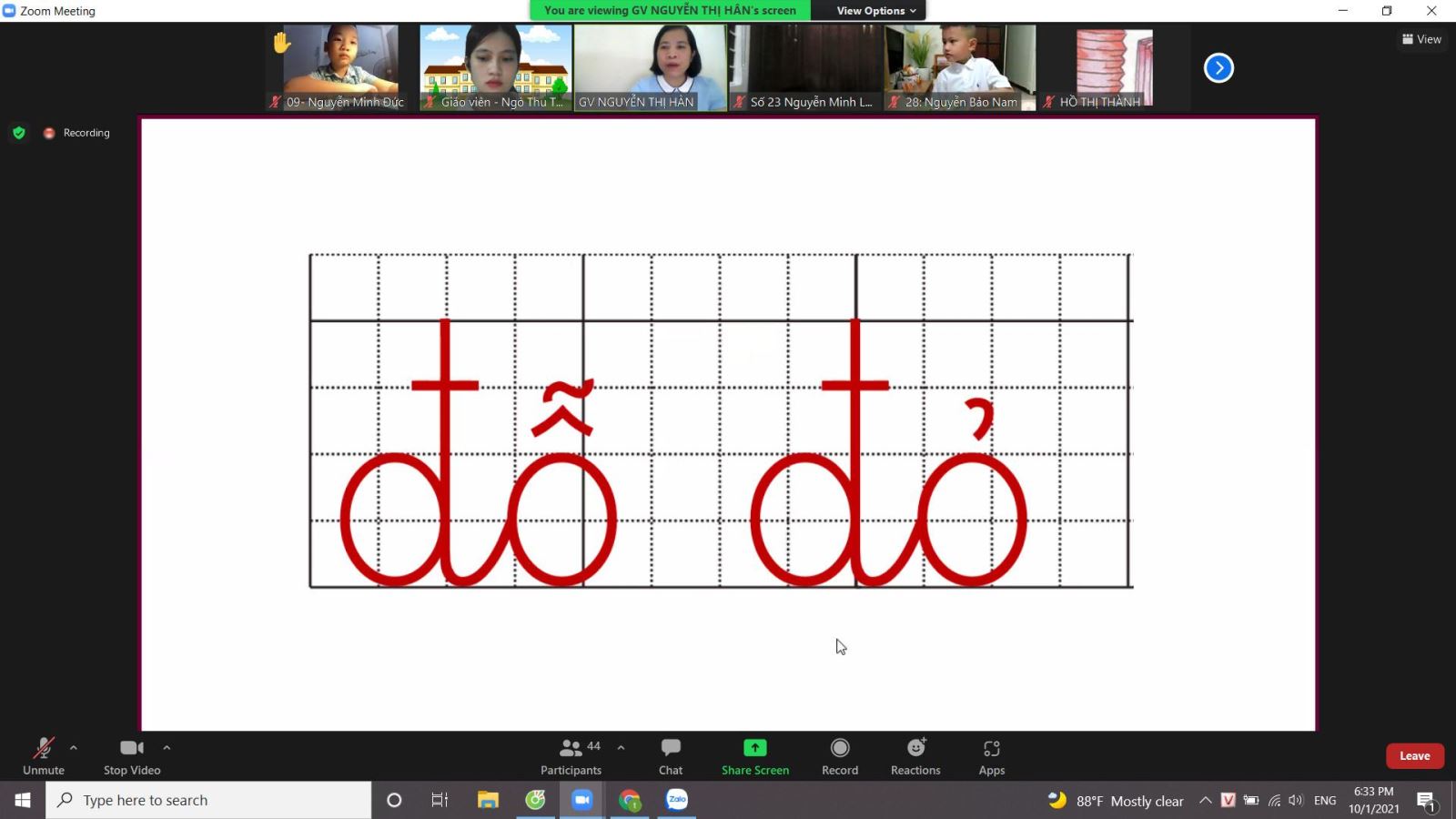
Task: Stop the video camera
Action: point(132,755)
